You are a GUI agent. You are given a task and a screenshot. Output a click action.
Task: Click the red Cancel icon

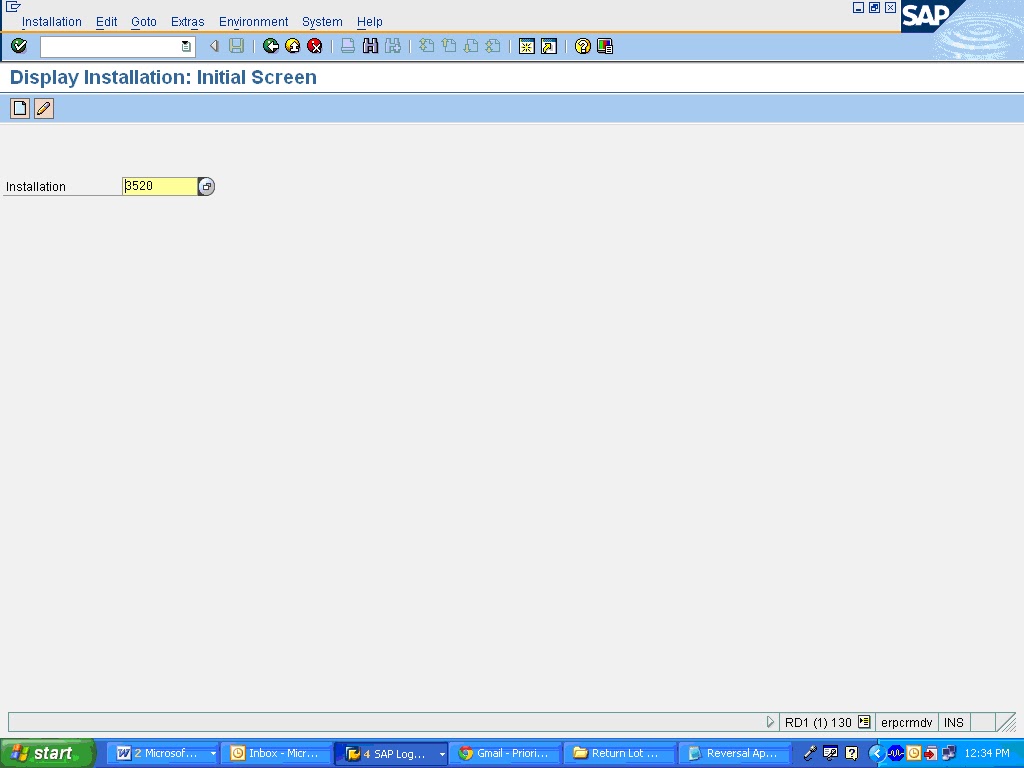pos(315,46)
